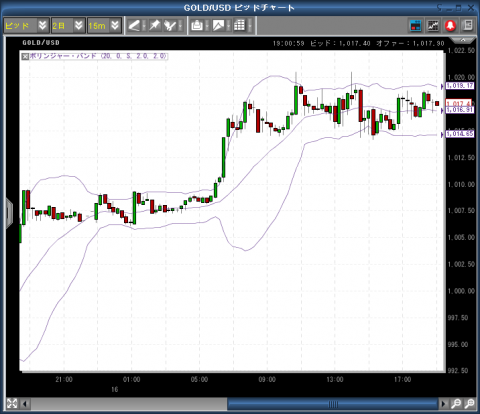
Task: Click the 09:00 time axis label
Action: point(267,380)
